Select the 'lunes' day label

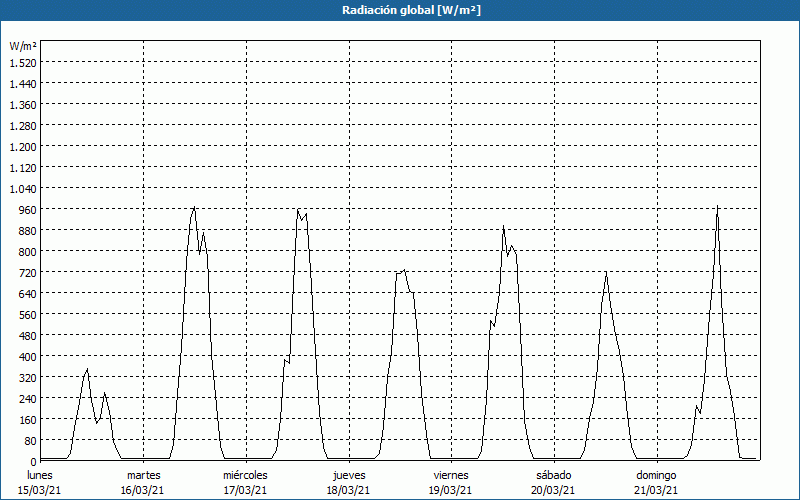pos(40,475)
